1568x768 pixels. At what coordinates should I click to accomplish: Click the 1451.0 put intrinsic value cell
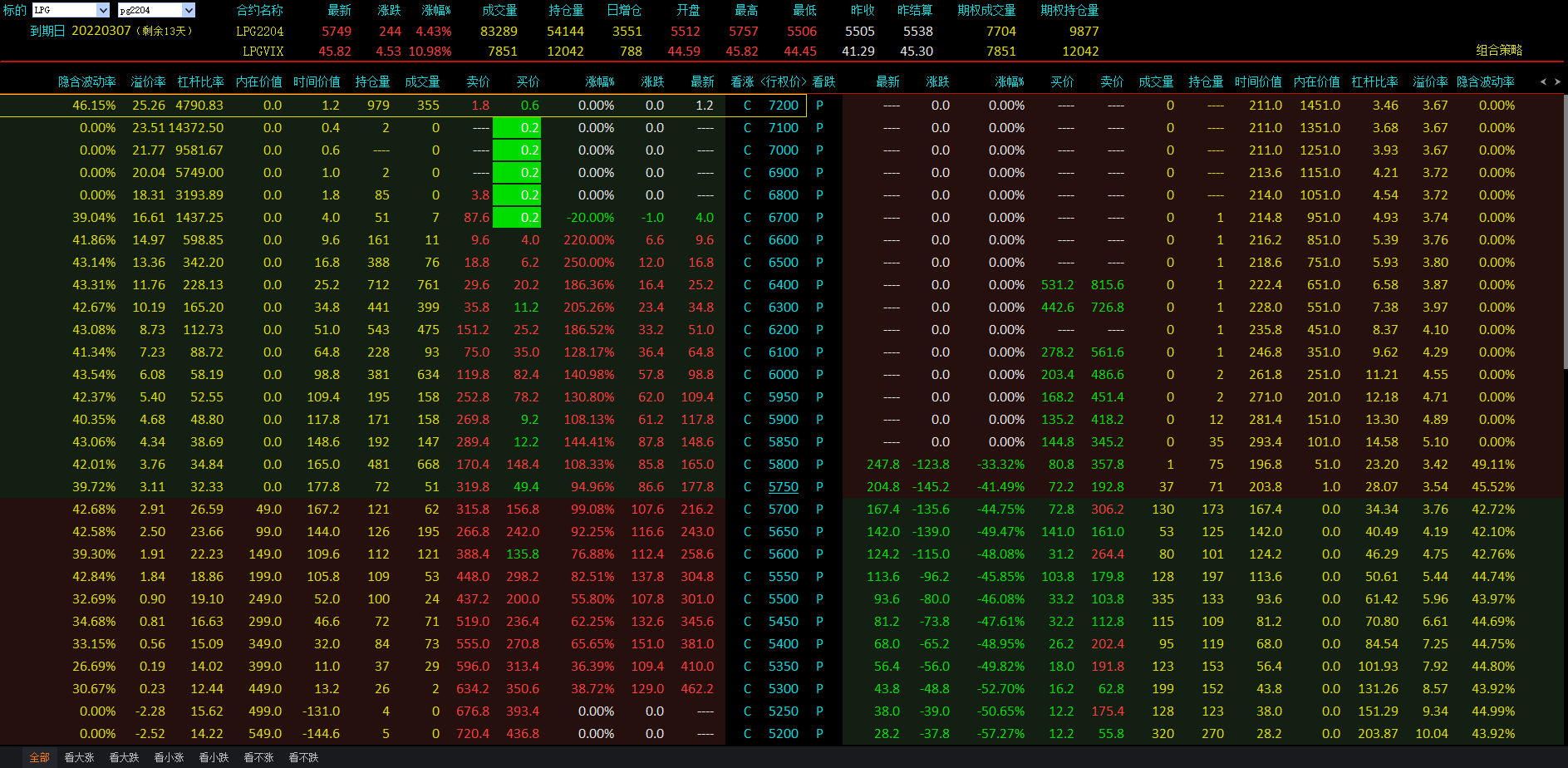(x=1320, y=106)
